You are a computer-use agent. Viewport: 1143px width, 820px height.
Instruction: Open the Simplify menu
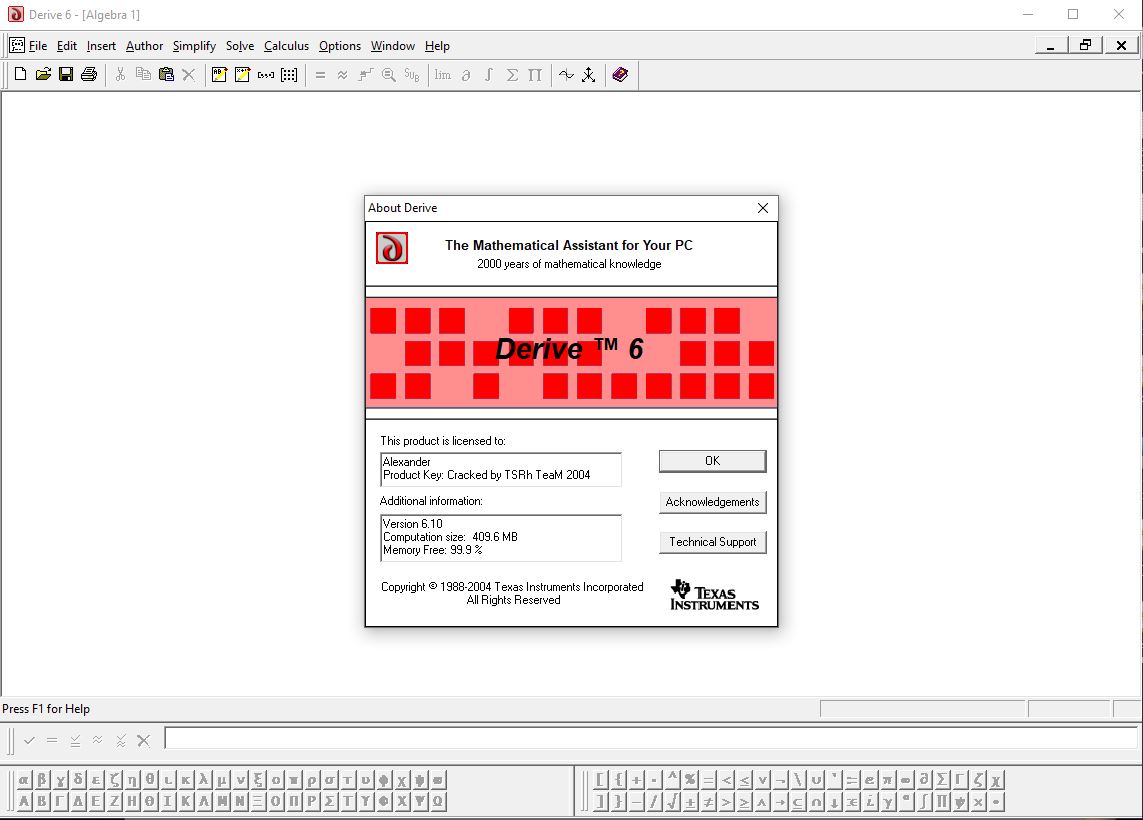[x=194, y=46]
